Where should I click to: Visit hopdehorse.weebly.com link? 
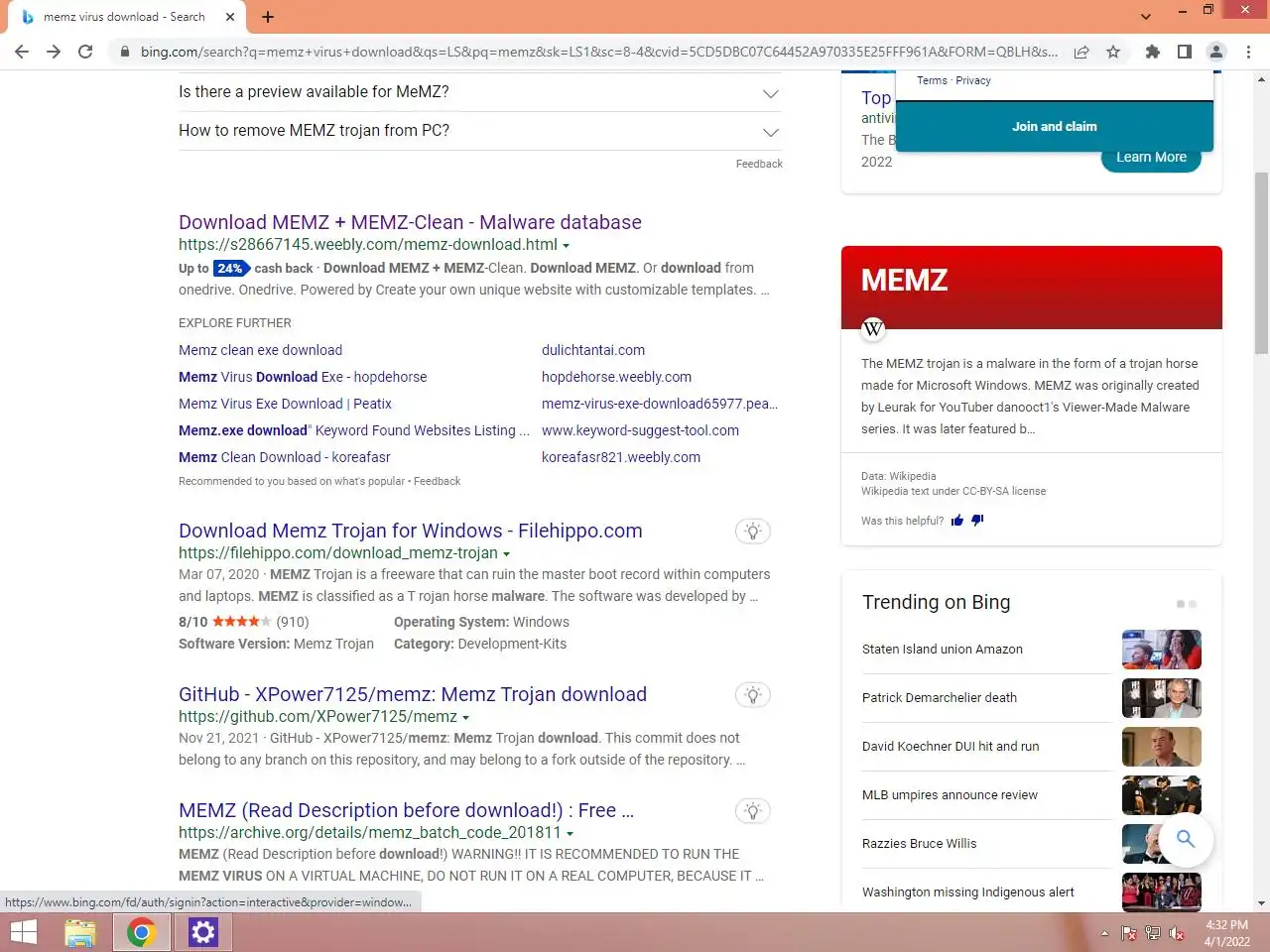click(616, 377)
